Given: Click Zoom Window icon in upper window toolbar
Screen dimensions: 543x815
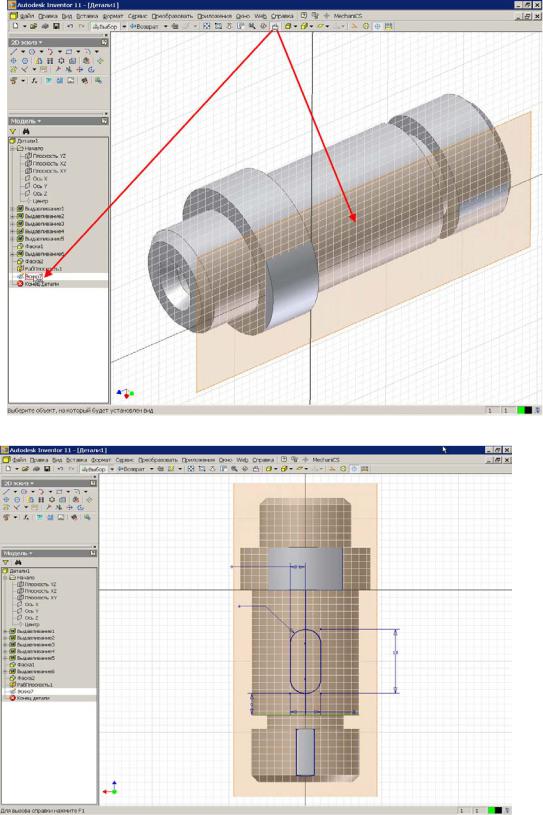Looking at the screenshot, I should tap(218, 26).
